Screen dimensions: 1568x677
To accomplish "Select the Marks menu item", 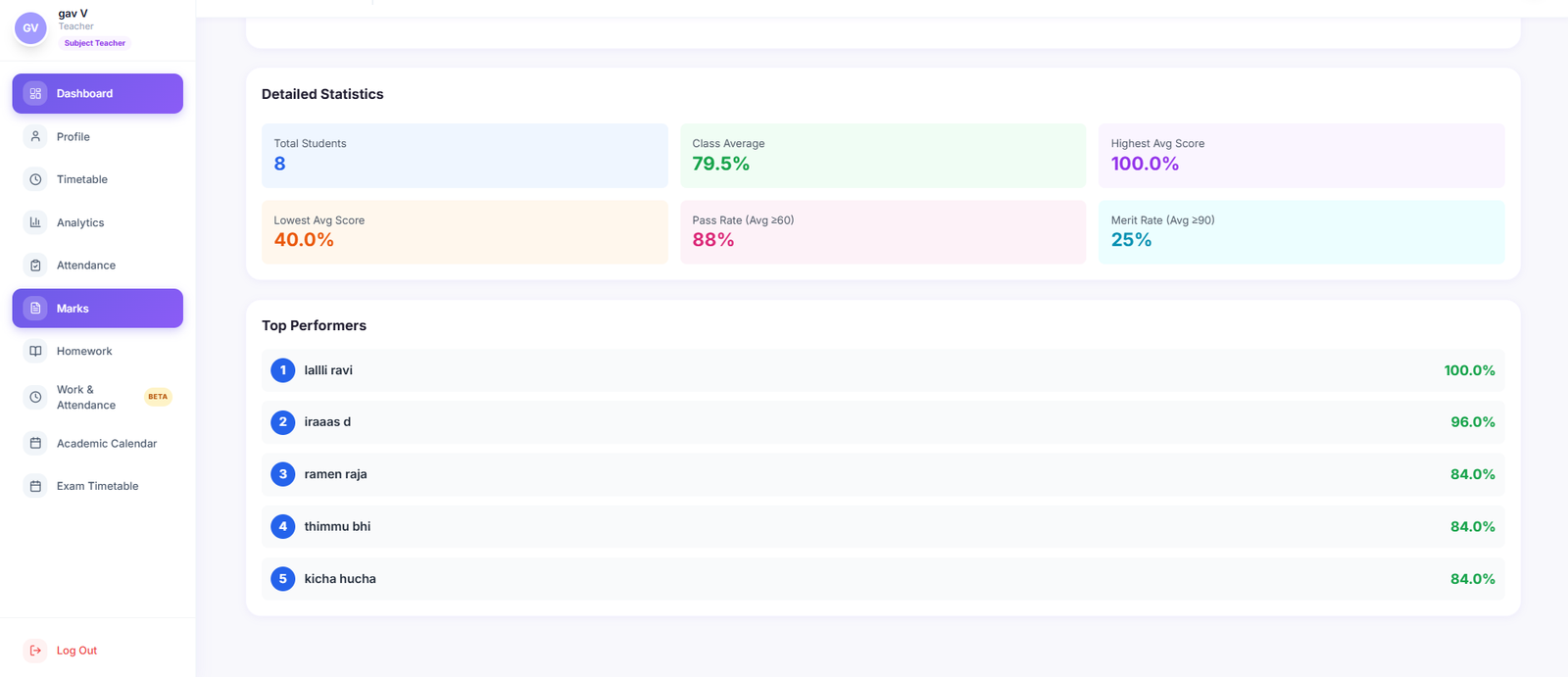I will click(x=97, y=308).
